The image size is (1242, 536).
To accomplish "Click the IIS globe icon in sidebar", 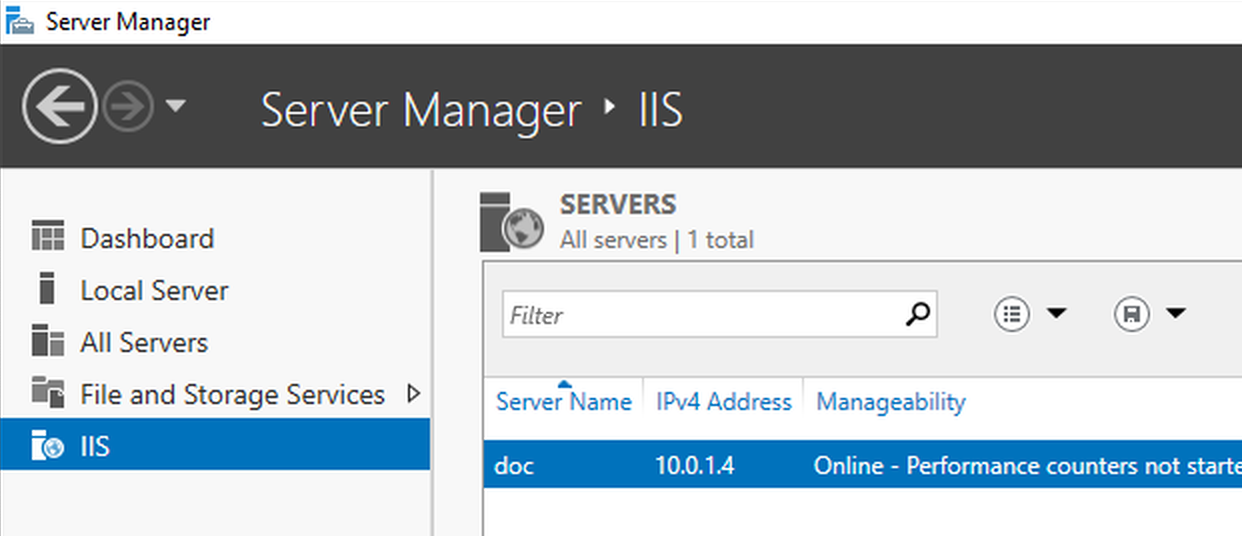I will (x=48, y=446).
